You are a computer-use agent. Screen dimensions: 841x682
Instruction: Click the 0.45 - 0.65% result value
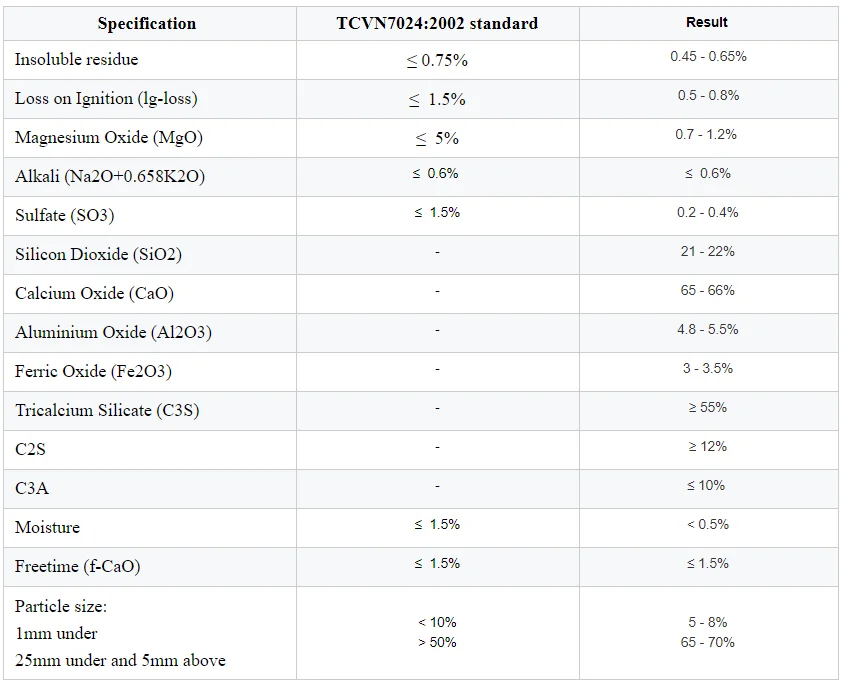[x=708, y=57]
